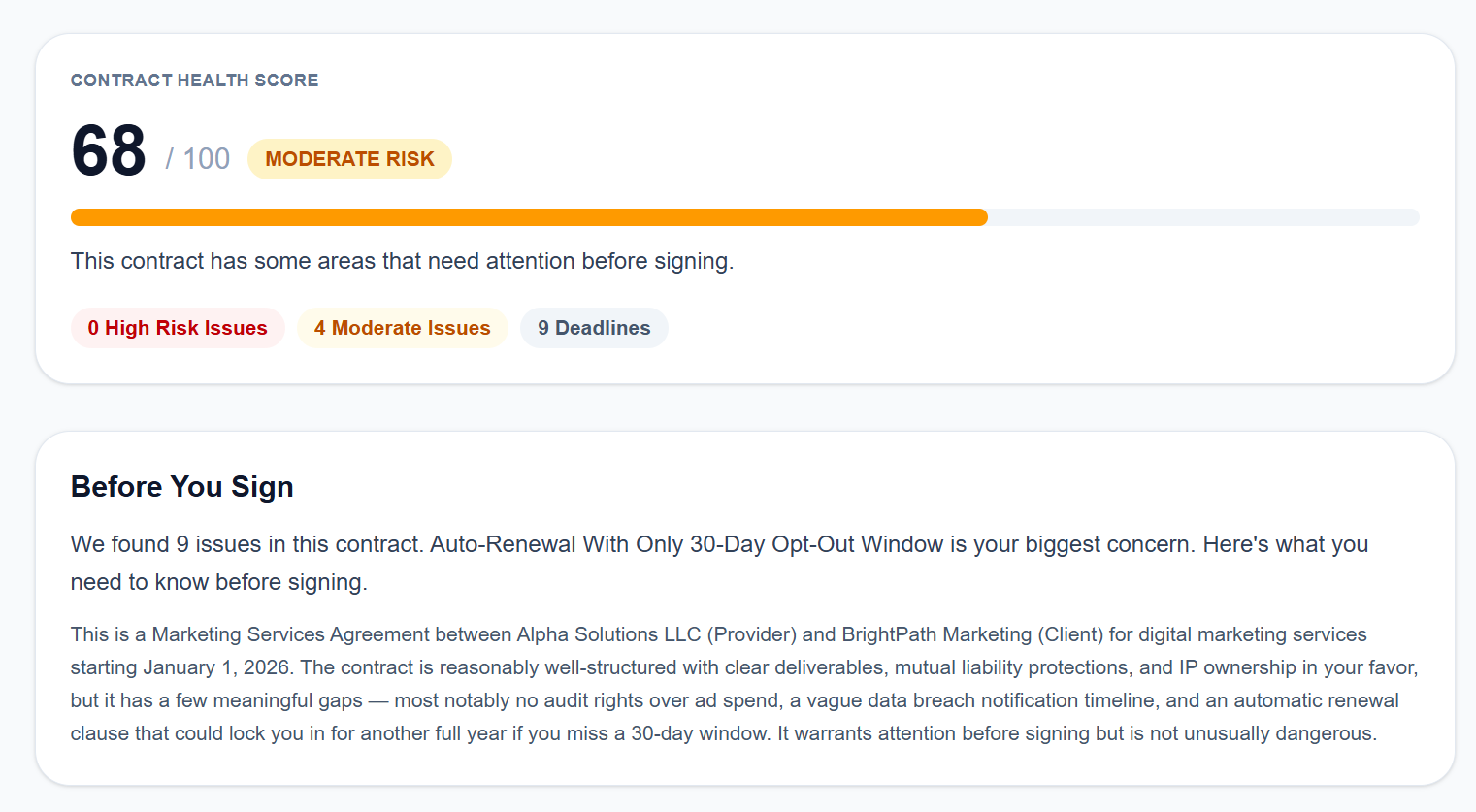Viewport: 1476px width, 812px height.
Task: Select the 4 Moderate Issues pill
Action: [x=402, y=328]
